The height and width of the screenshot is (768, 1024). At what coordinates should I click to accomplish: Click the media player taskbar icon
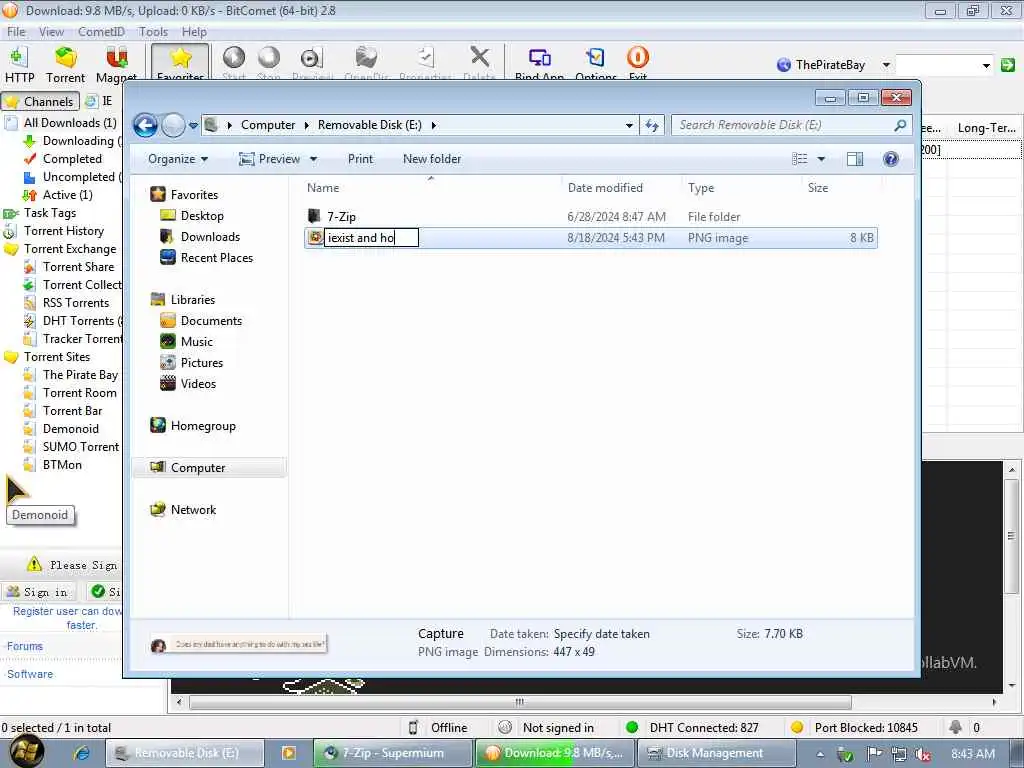288,753
